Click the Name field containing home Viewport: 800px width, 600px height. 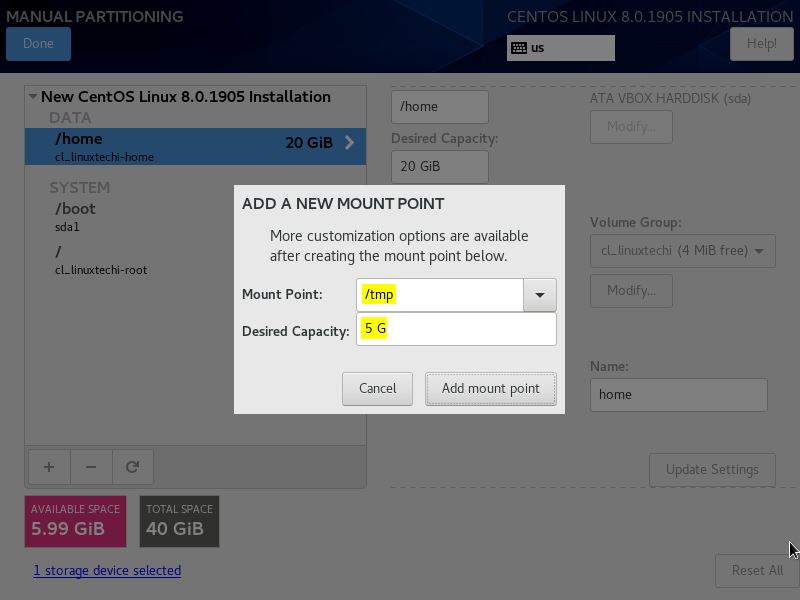(679, 395)
